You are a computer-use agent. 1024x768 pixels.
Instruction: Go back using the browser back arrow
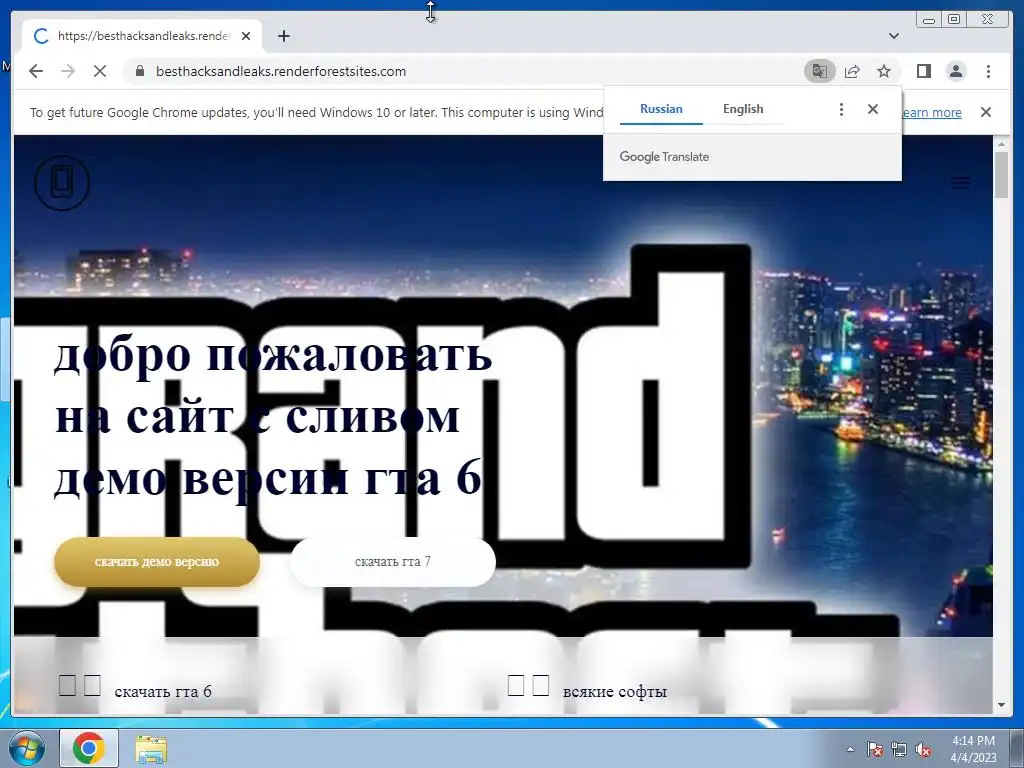pos(36,71)
